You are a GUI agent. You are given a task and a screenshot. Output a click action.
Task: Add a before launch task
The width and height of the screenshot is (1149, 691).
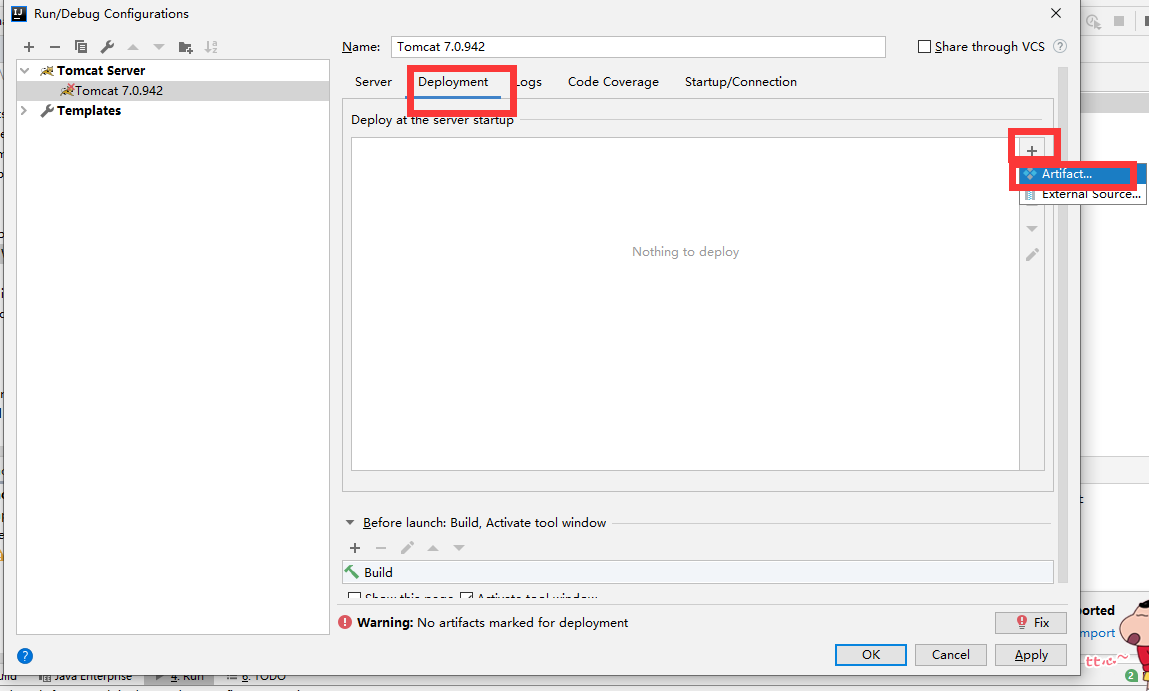click(355, 548)
